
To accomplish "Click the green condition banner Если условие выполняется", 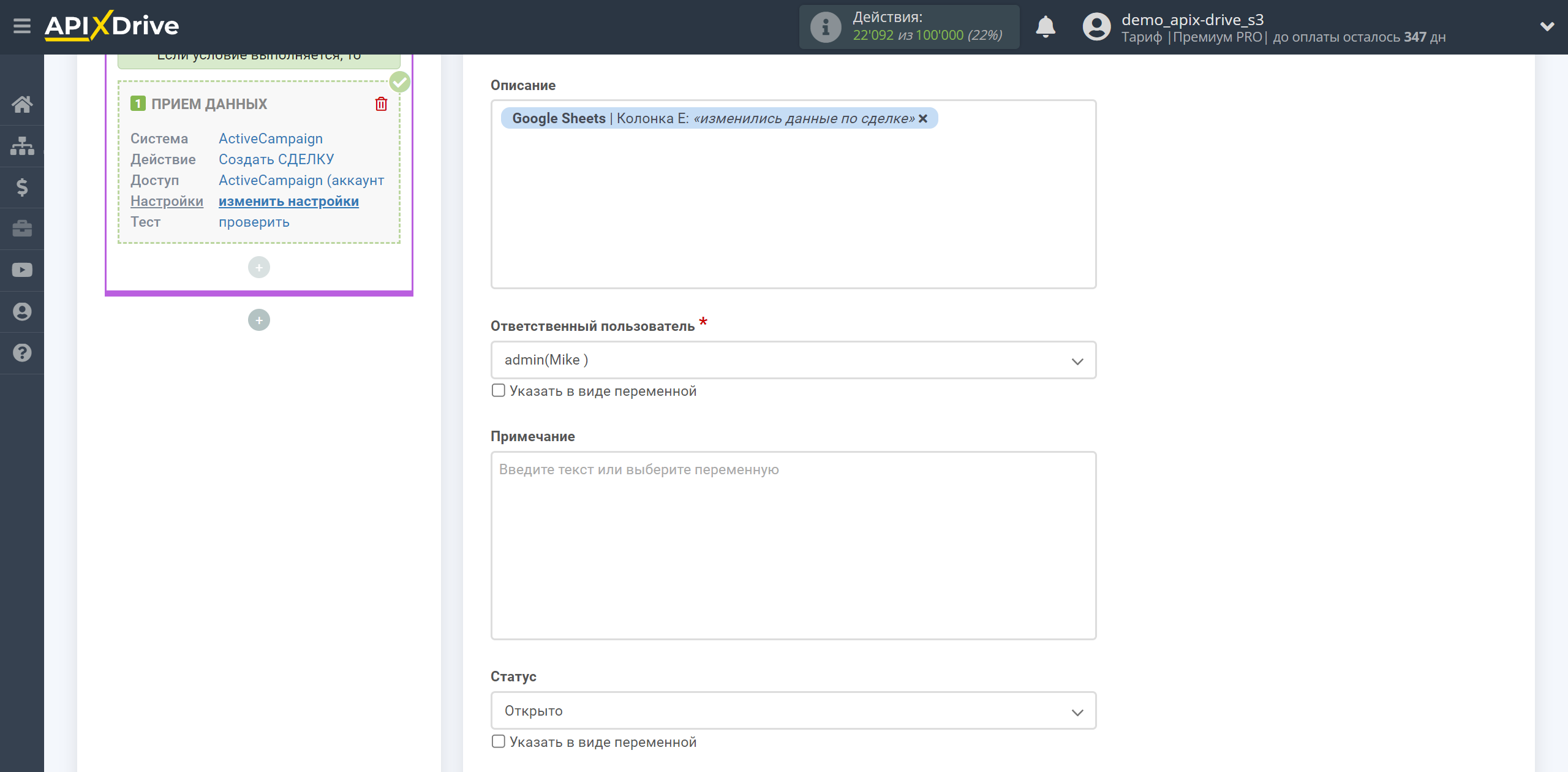I will point(259,60).
